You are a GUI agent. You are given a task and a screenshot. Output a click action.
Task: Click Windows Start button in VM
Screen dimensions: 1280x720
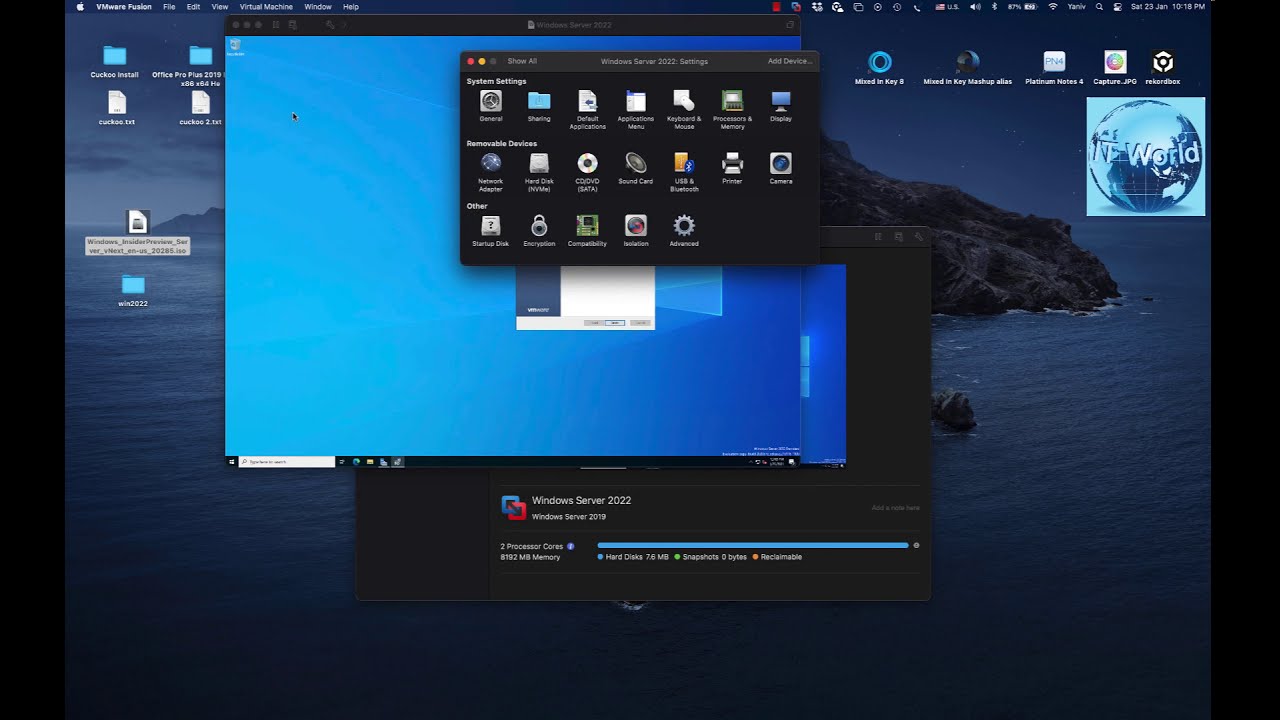point(232,462)
